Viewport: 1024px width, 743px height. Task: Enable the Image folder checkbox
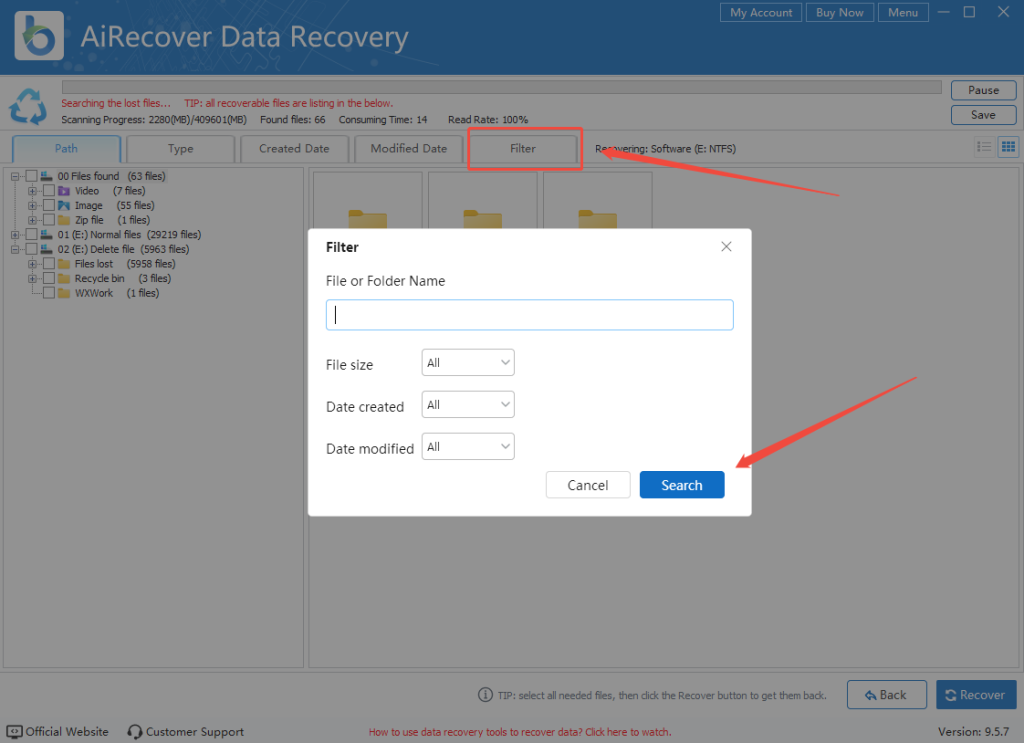tap(47, 205)
